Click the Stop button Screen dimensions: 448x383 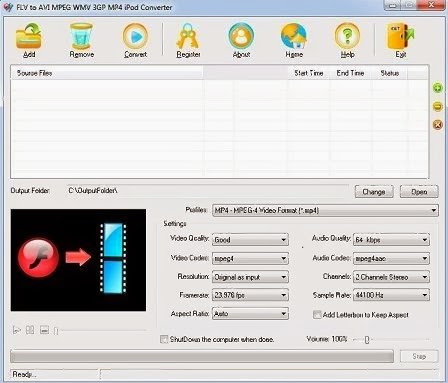(419, 356)
